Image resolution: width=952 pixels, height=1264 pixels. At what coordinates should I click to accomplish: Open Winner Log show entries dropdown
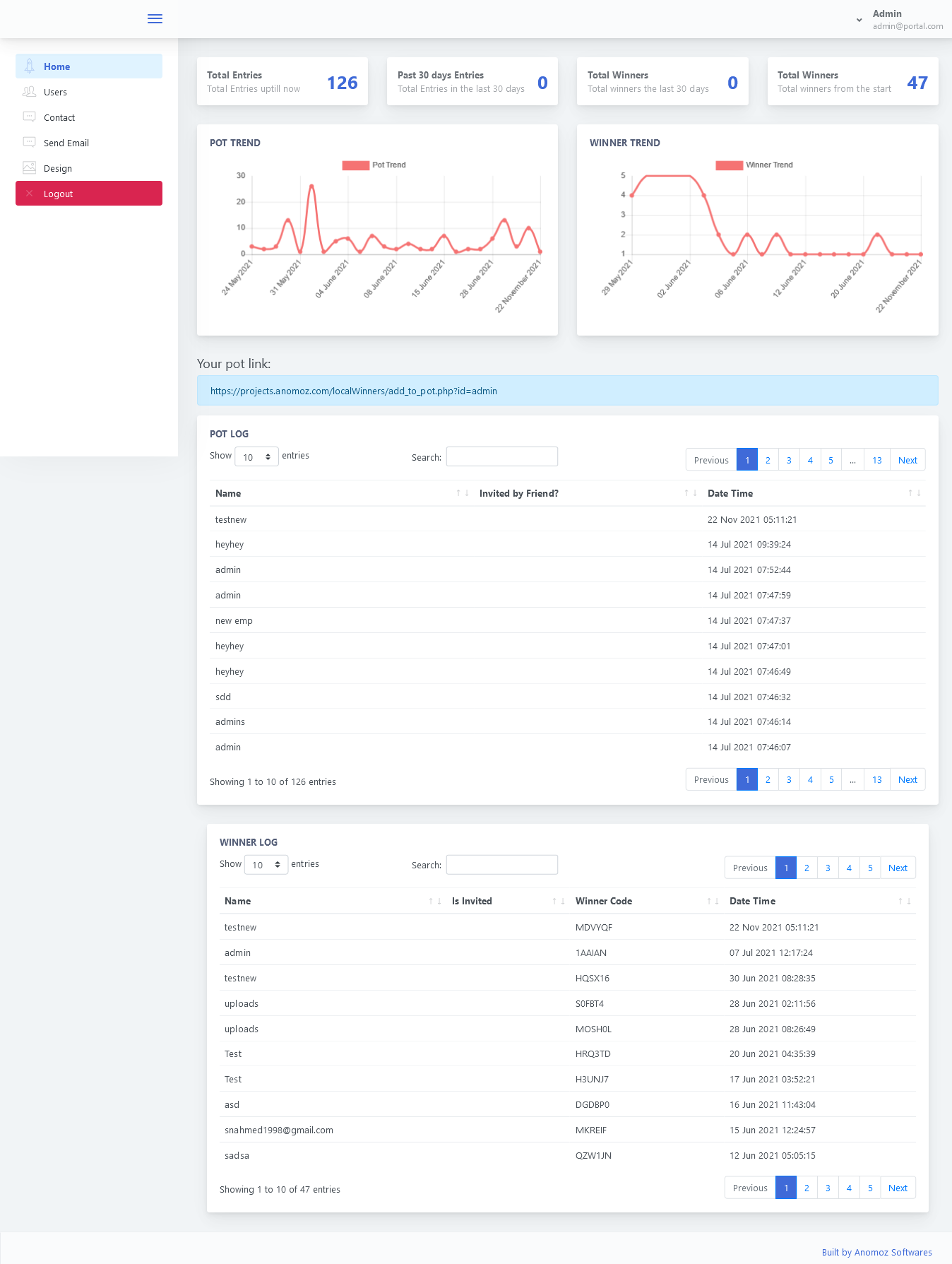(266, 865)
